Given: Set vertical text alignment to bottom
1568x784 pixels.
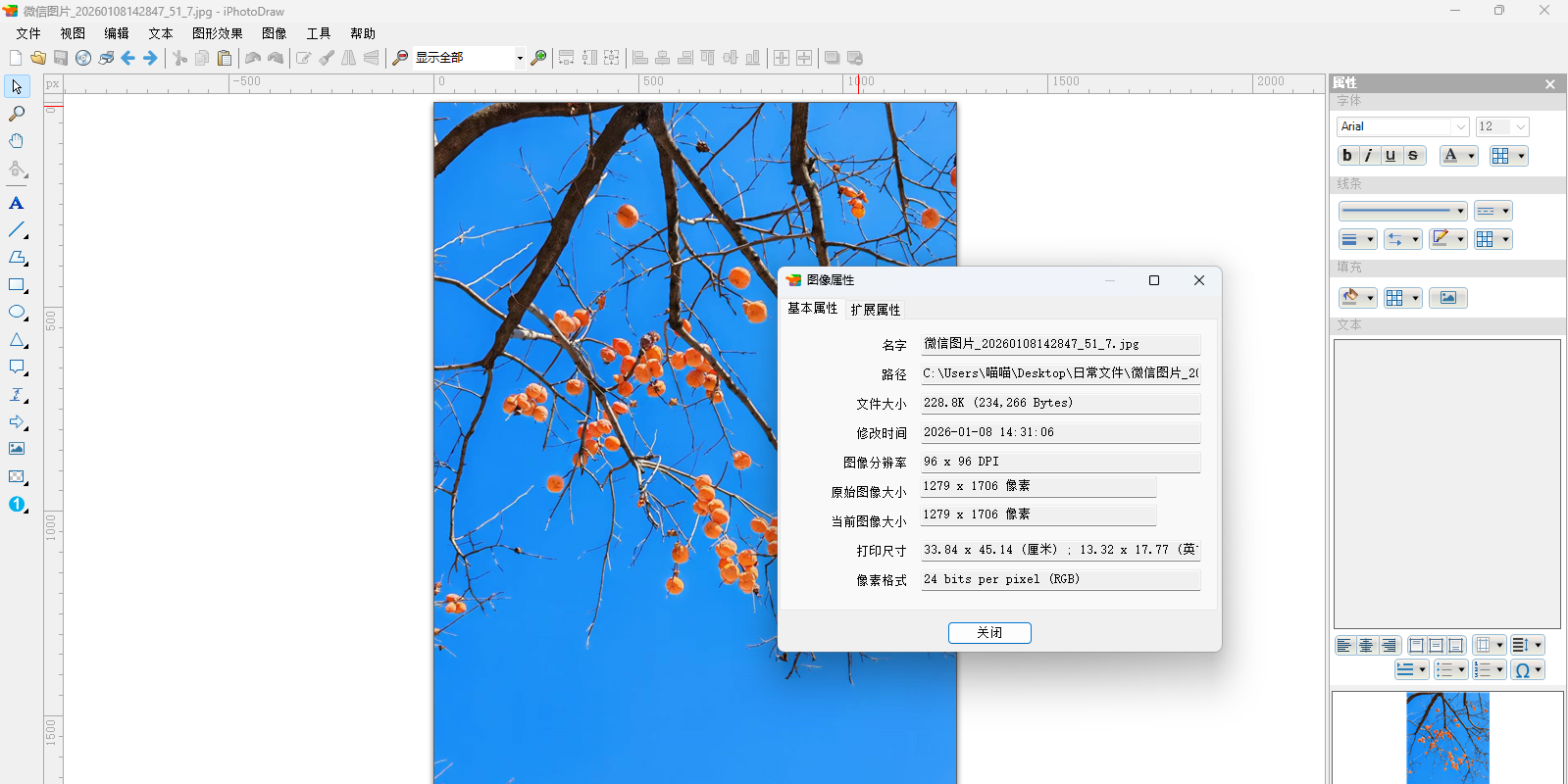Looking at the screenshot, I should tap(1456, 645).
